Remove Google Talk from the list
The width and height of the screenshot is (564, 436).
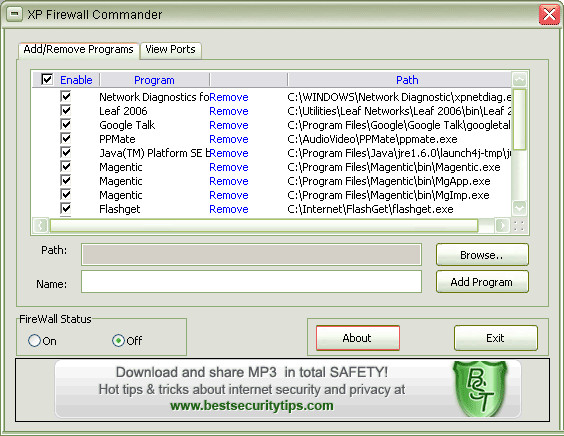tap(229, 125)
